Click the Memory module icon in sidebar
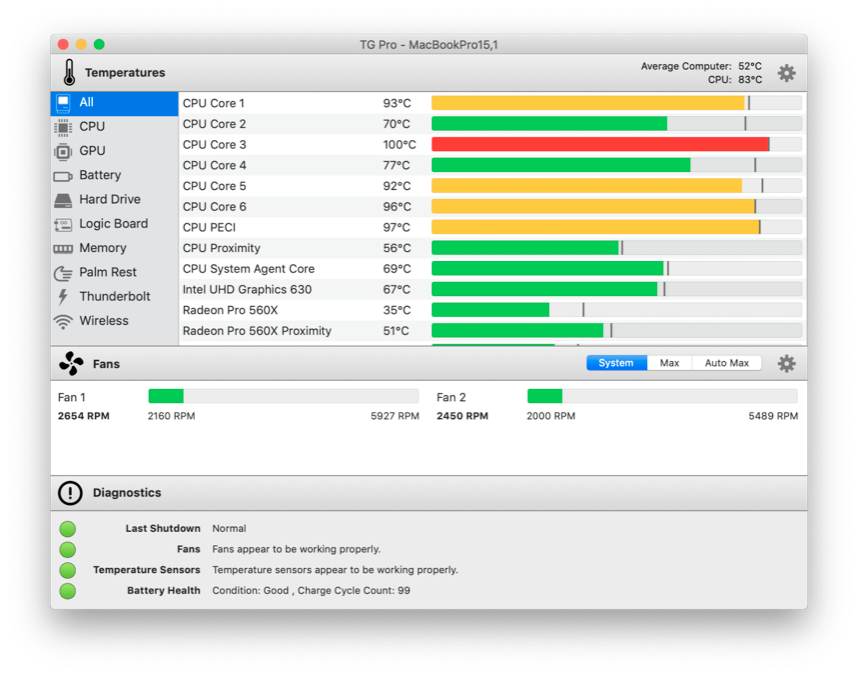This screenshot has height=676, width=858. [63, 249]
